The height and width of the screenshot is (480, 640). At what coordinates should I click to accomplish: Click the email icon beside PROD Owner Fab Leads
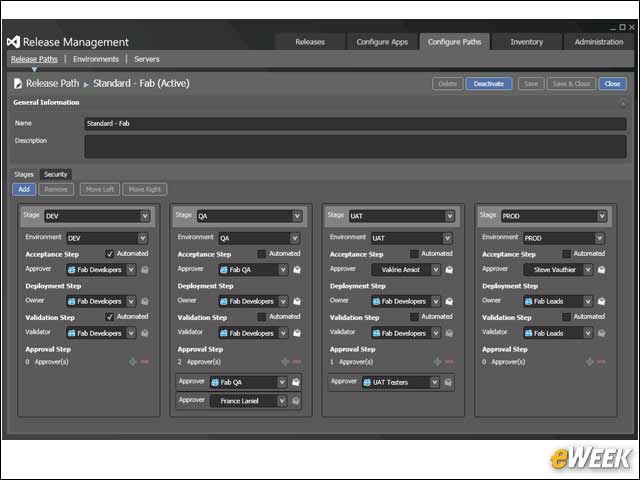601,301
